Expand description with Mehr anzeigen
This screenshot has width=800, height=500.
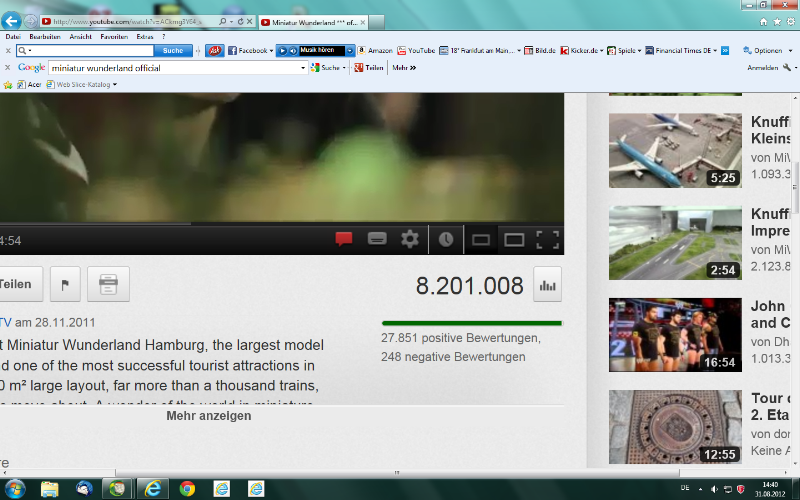[x=209, y=416]
